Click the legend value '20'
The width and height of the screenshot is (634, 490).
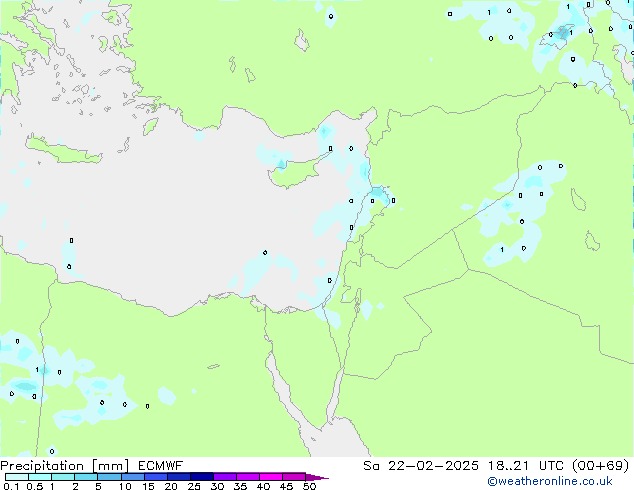coord(171,486)
